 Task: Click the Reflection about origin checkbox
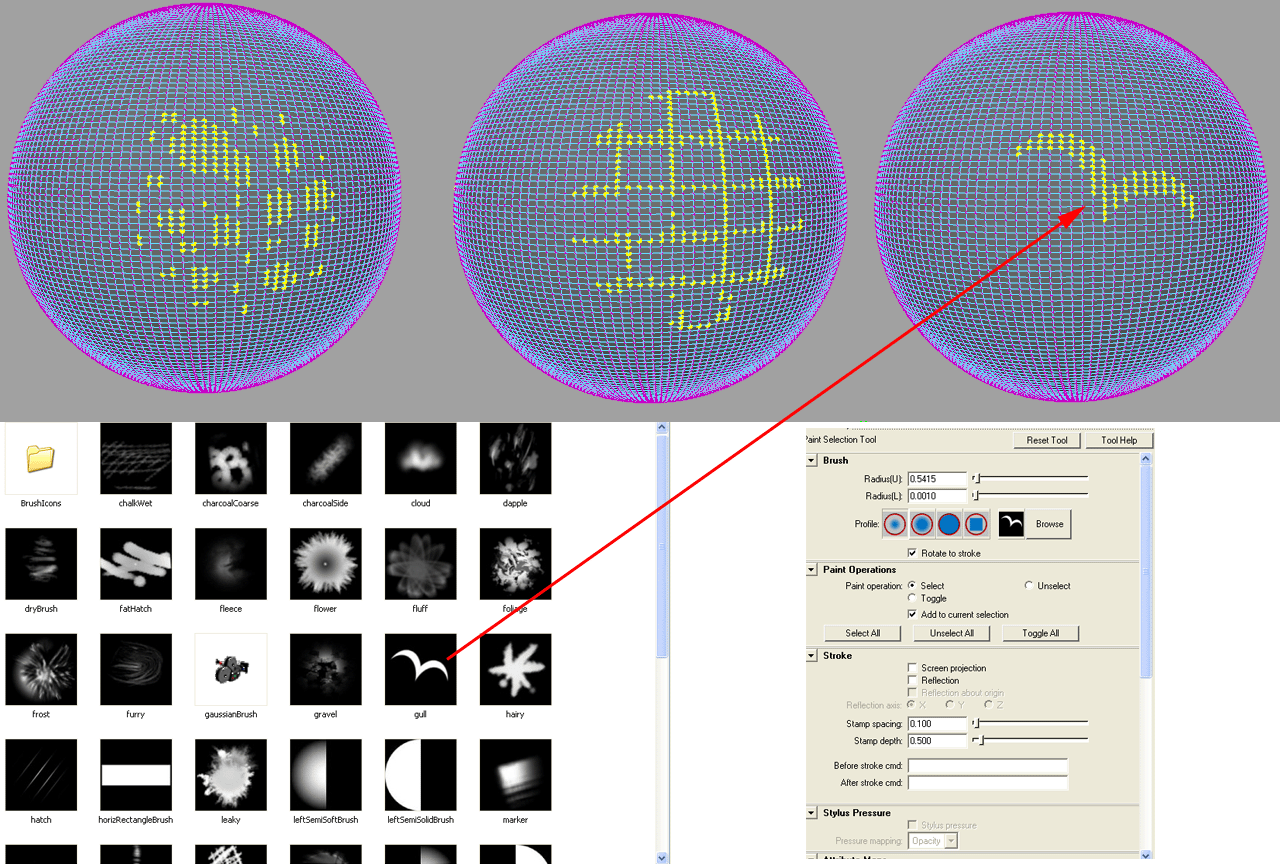coord(912,692)
